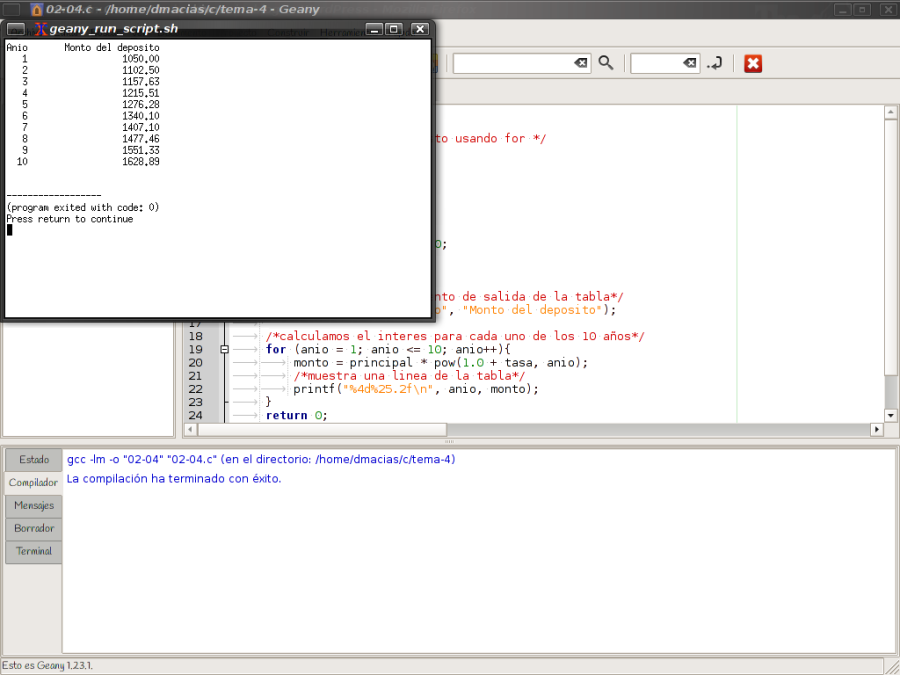
Task: Clear the search field using its clear icon
Action: point(580,63)
